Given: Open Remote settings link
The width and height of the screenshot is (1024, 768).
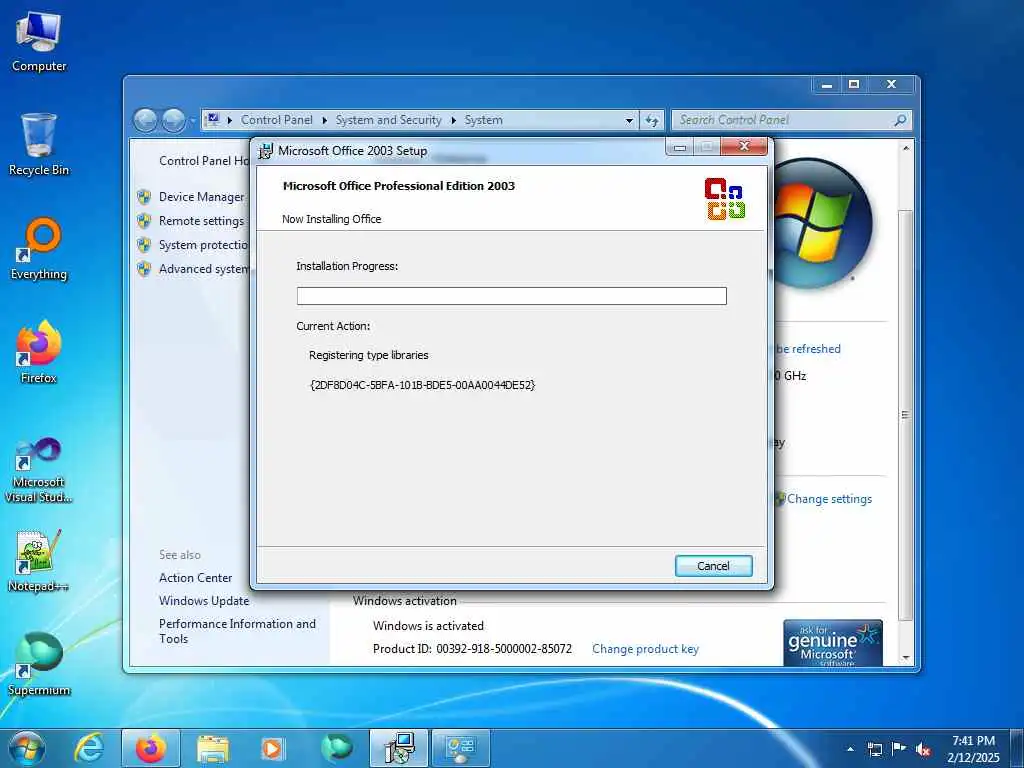Looking at the screenshot, I should pyautogui.click(x=201, y=221).
